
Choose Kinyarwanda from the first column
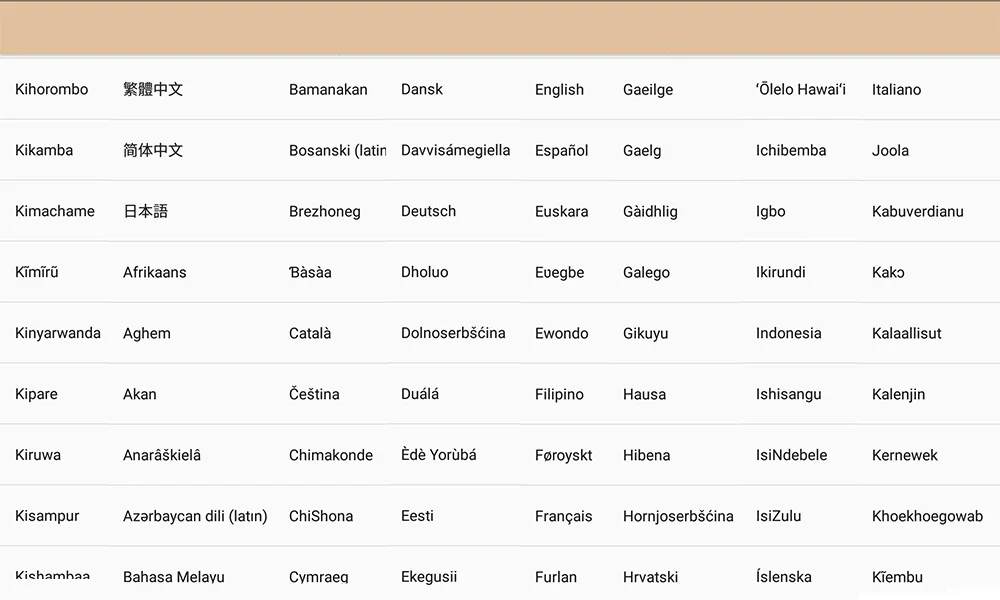pyautogui.click(x=57, y=333)
